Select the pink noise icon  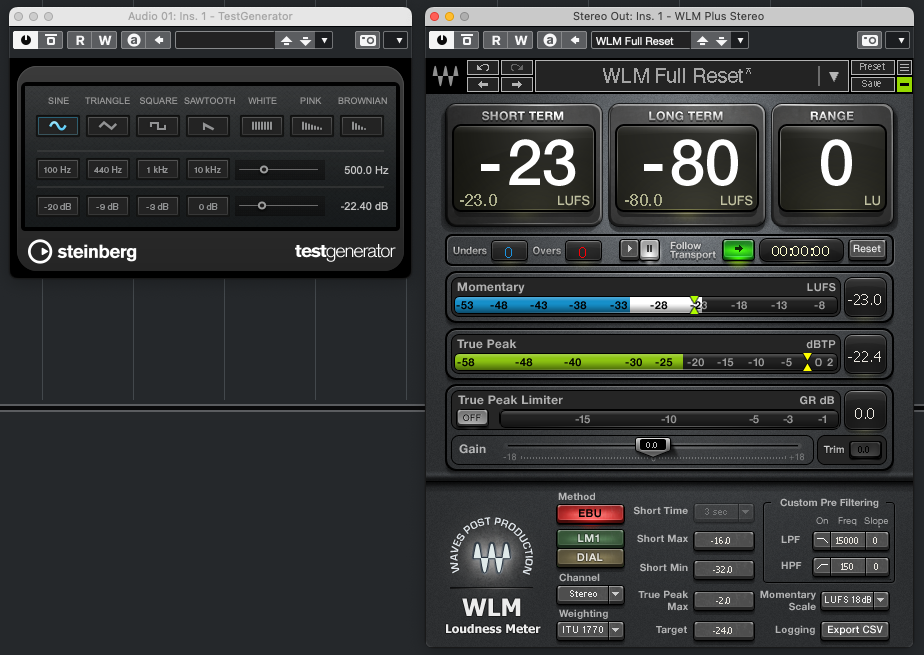click(x=311, y=126)
